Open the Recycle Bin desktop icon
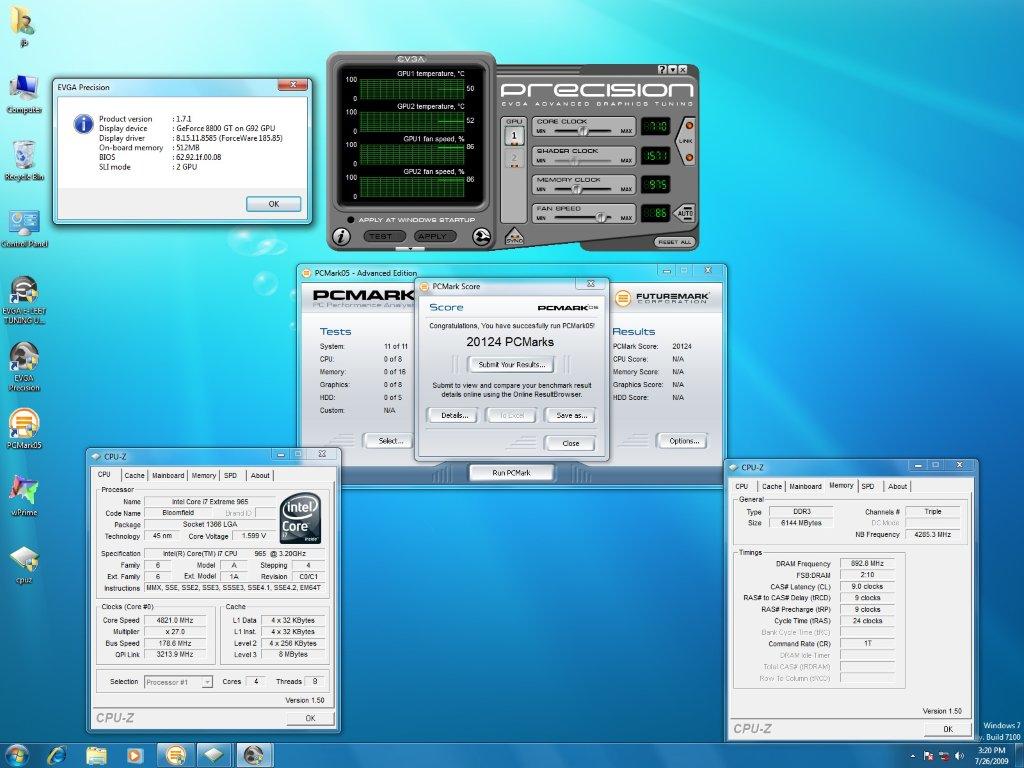This screenshot has height=768, width=1024. click(24, 161)
